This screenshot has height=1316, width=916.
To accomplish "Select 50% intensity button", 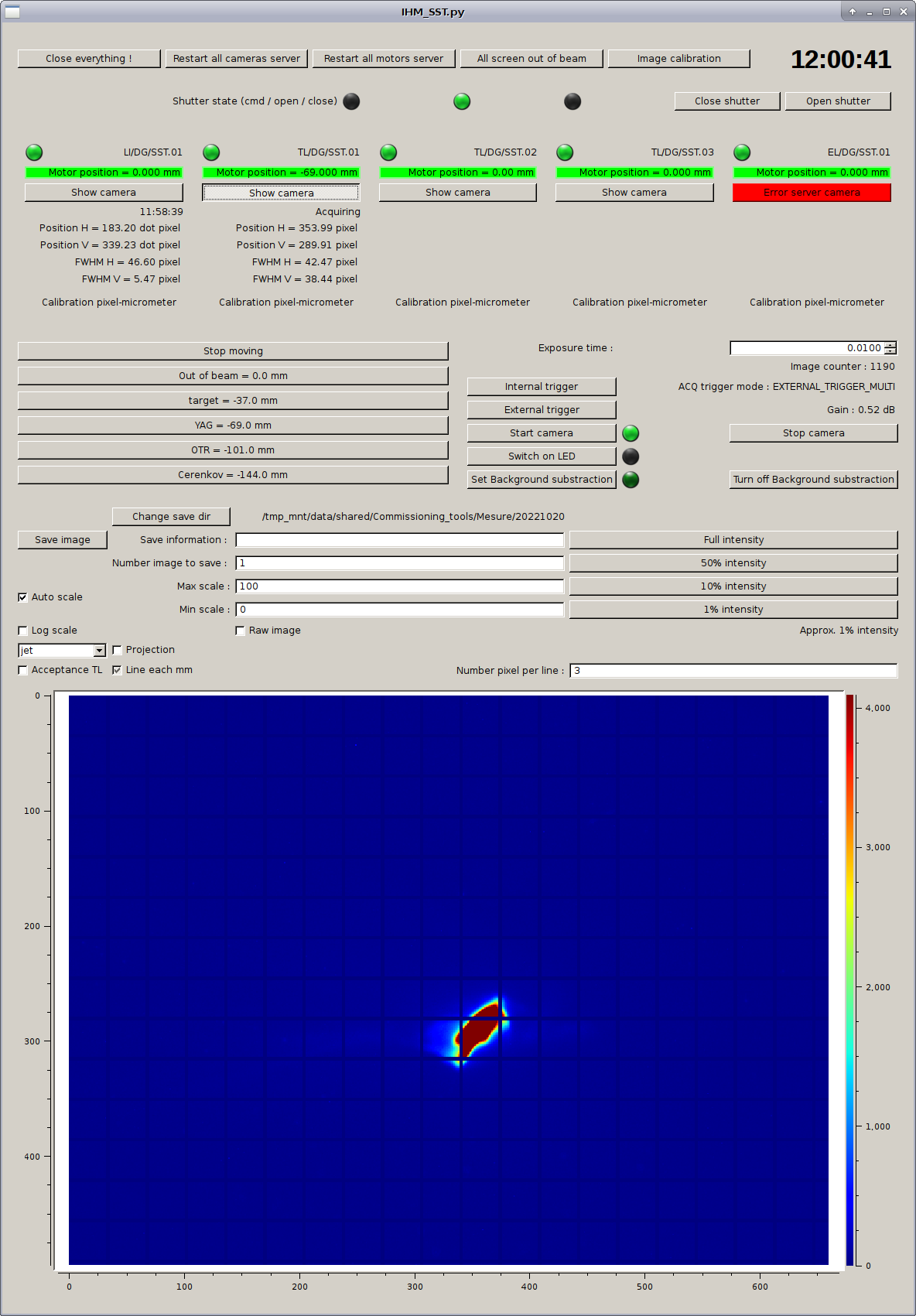I will pos(733,563).
